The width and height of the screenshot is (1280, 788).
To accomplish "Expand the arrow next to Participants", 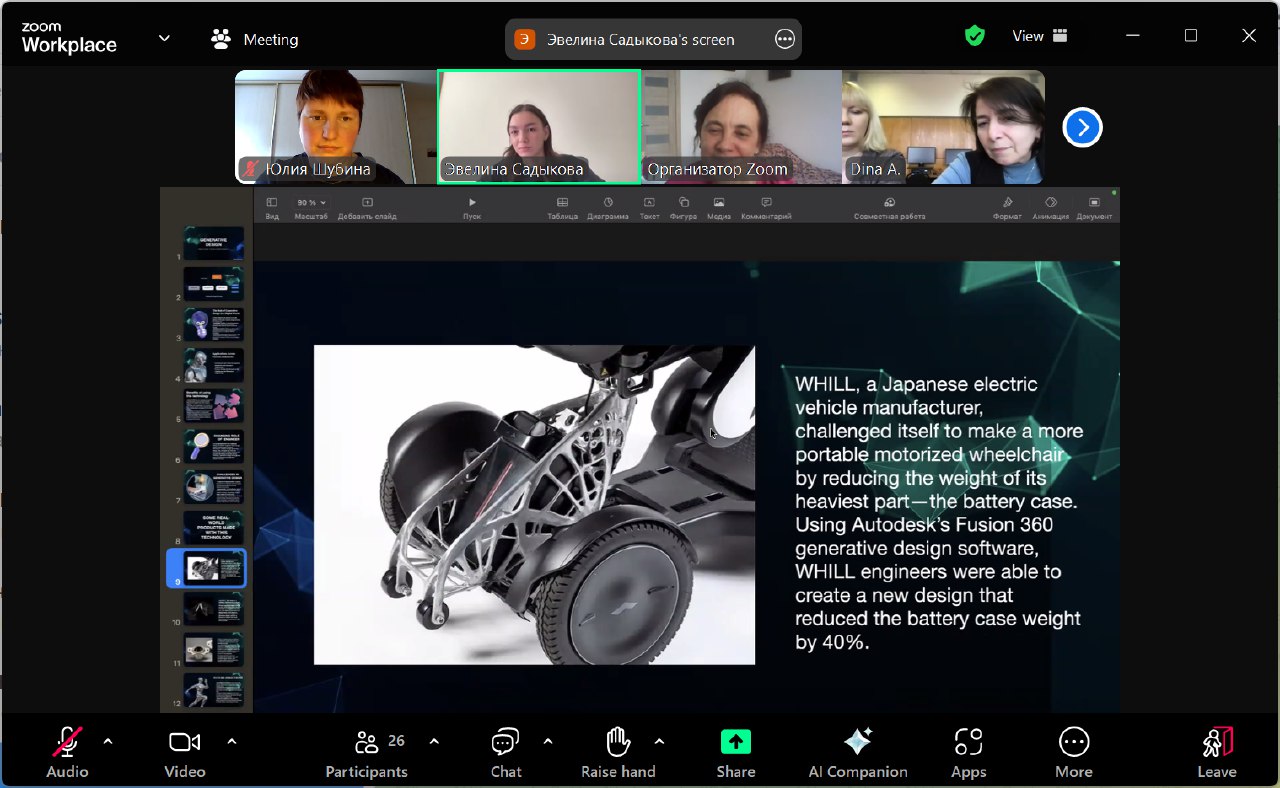I will point(434,741).
